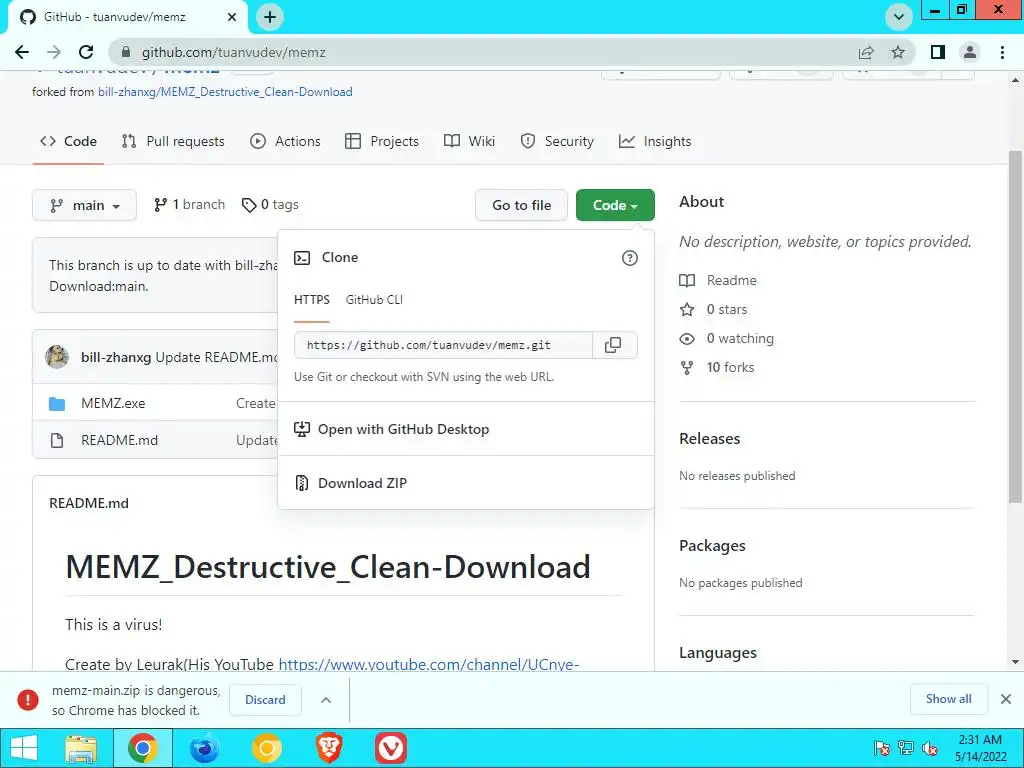Toggle the Chrome side panel icon
This screenshot has height=768, width=1024.
[x=938, y=52]
